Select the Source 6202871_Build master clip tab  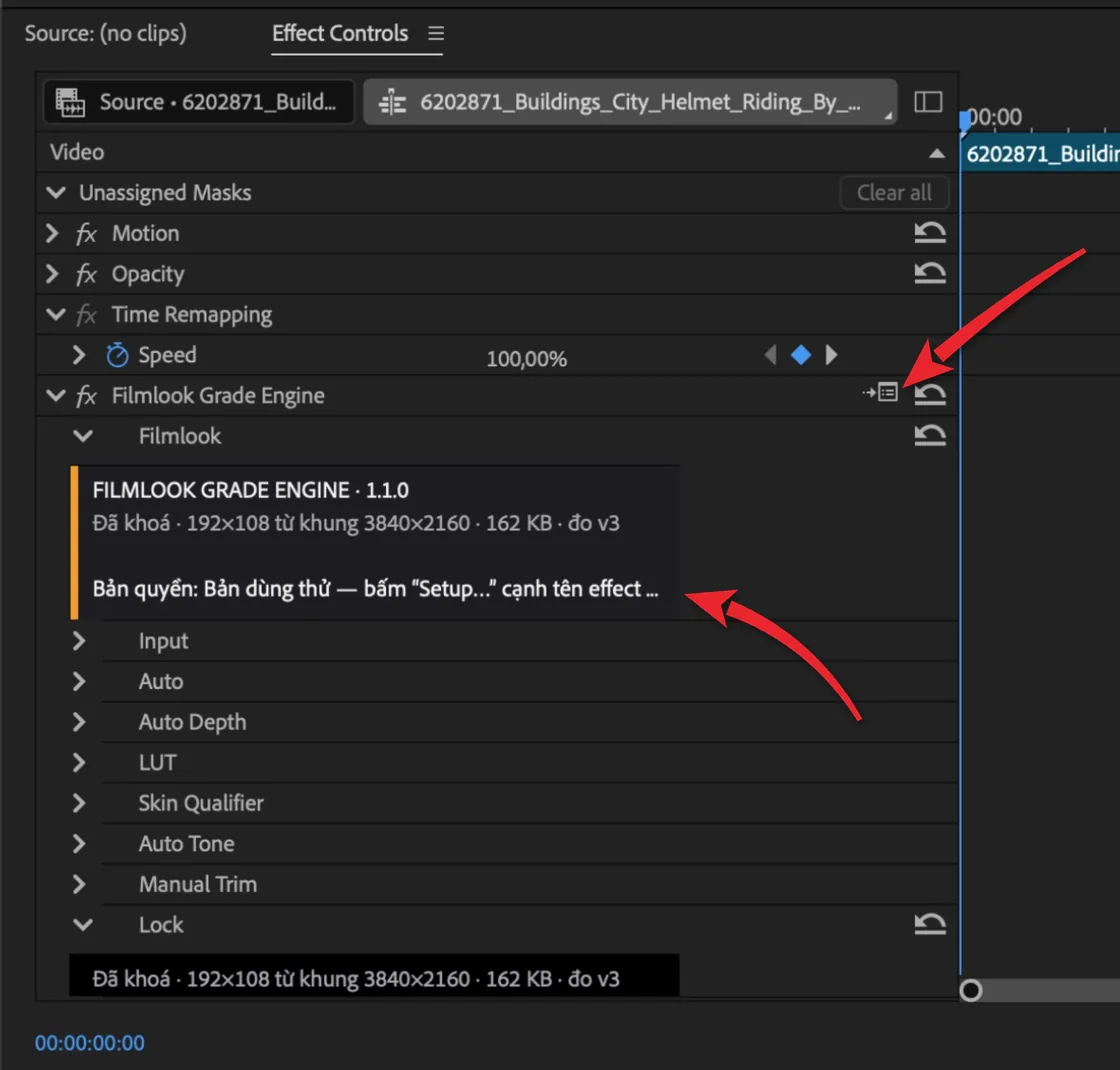[x=199, y=101]
